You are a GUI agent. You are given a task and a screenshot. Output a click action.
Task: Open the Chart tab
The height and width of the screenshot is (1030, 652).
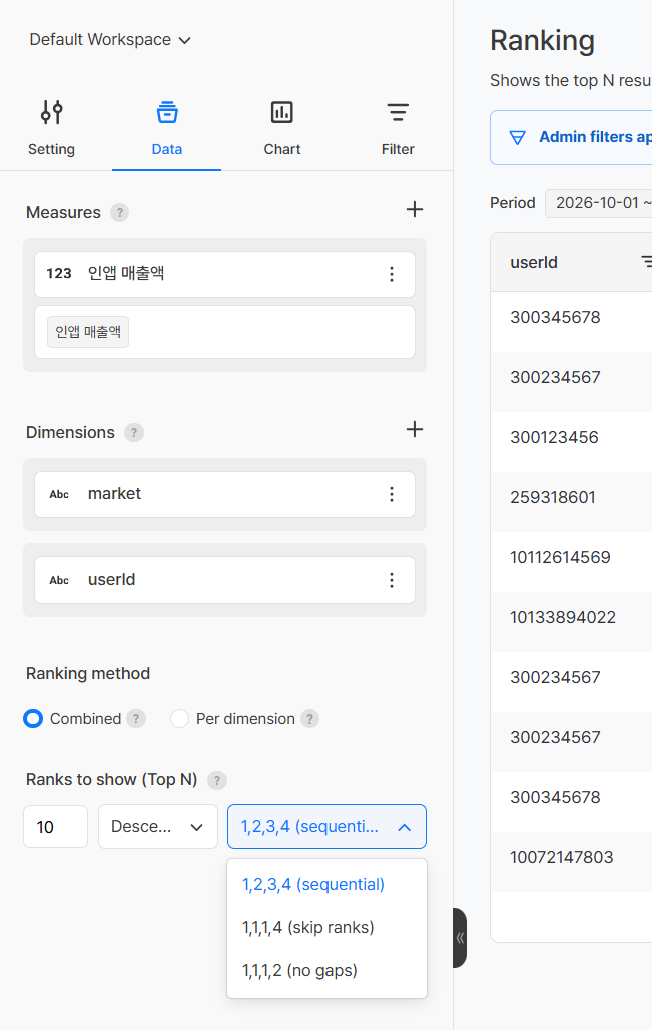click(282, 128)
